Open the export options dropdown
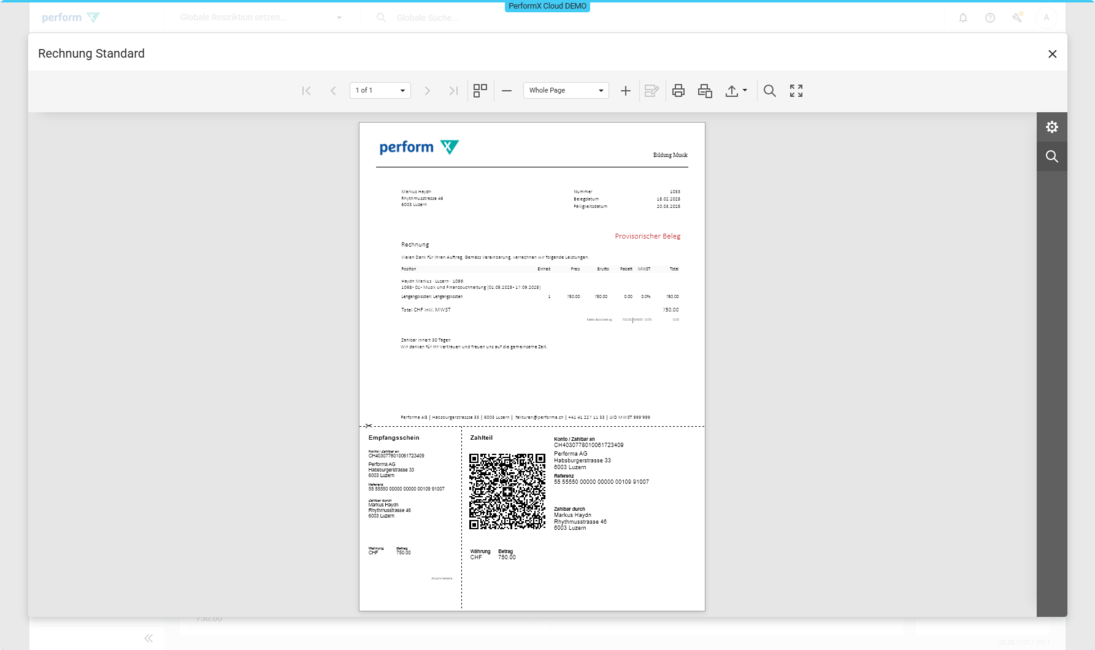Viewport: 1095px width, 650px height. pos(736,91)
